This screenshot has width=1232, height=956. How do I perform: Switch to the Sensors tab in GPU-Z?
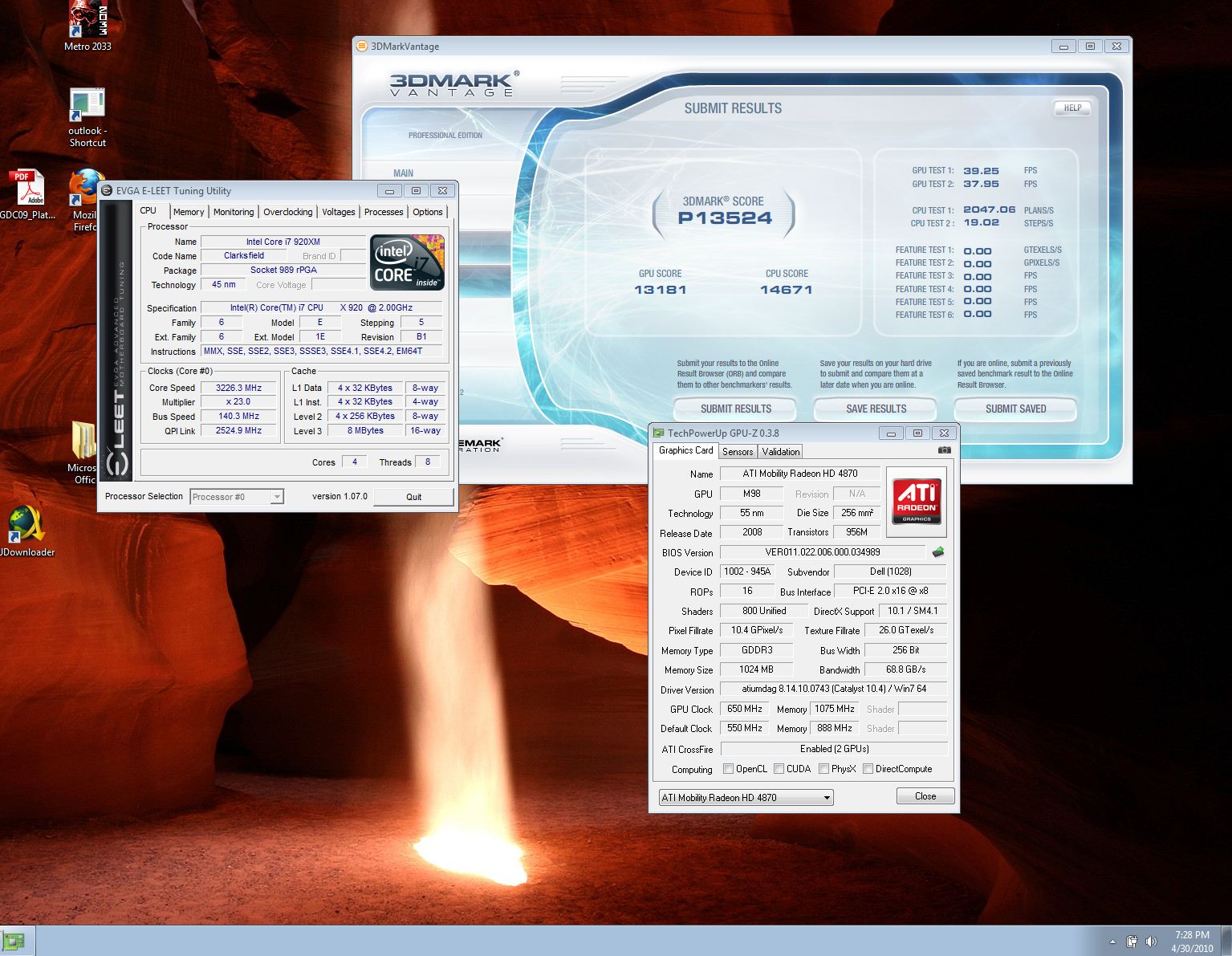738,452
